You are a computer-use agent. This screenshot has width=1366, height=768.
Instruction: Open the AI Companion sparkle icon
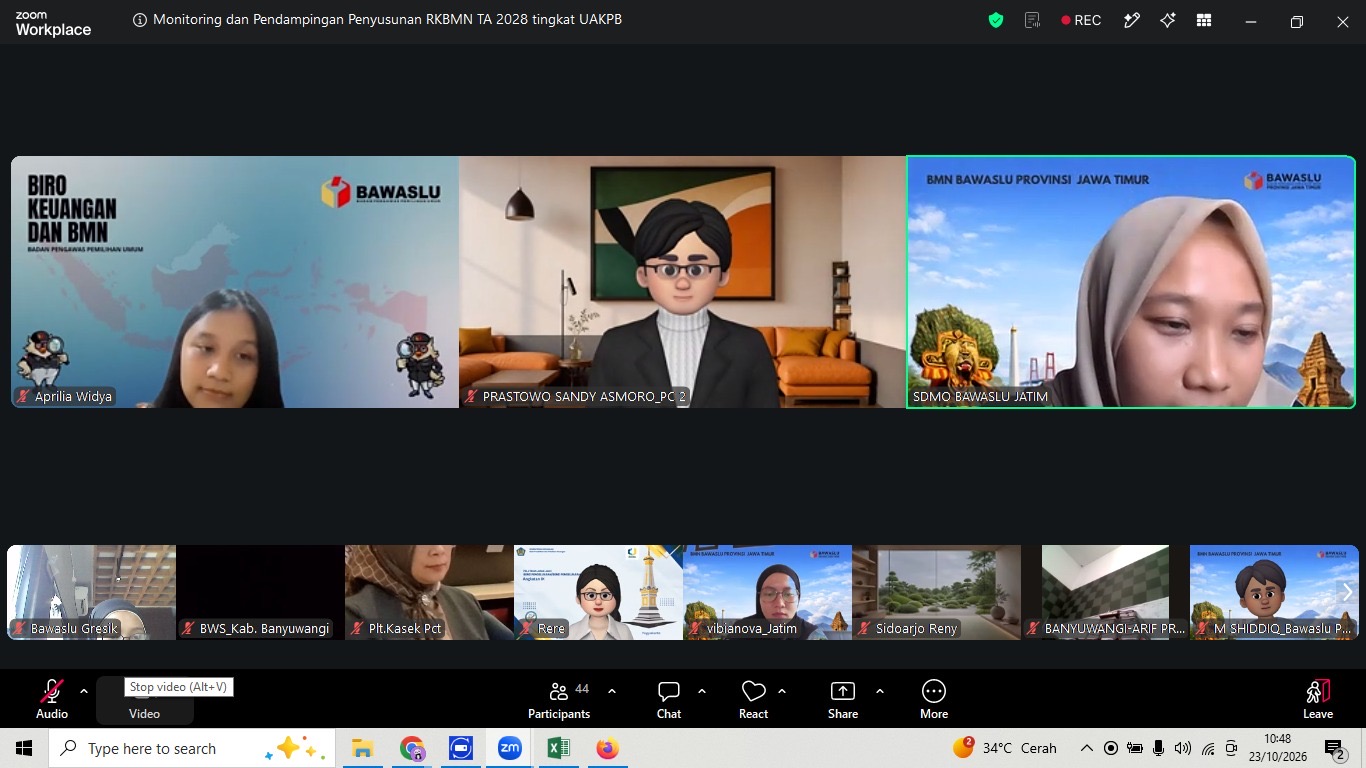click(x=1168, y=20)
